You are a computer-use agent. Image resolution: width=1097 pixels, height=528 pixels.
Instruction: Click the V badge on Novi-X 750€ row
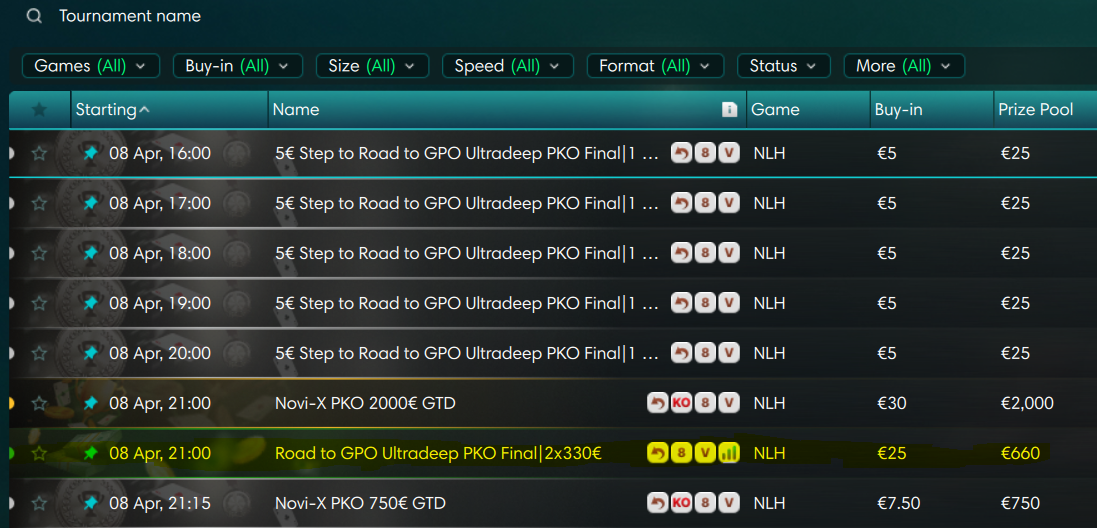[x=729, y=503]
